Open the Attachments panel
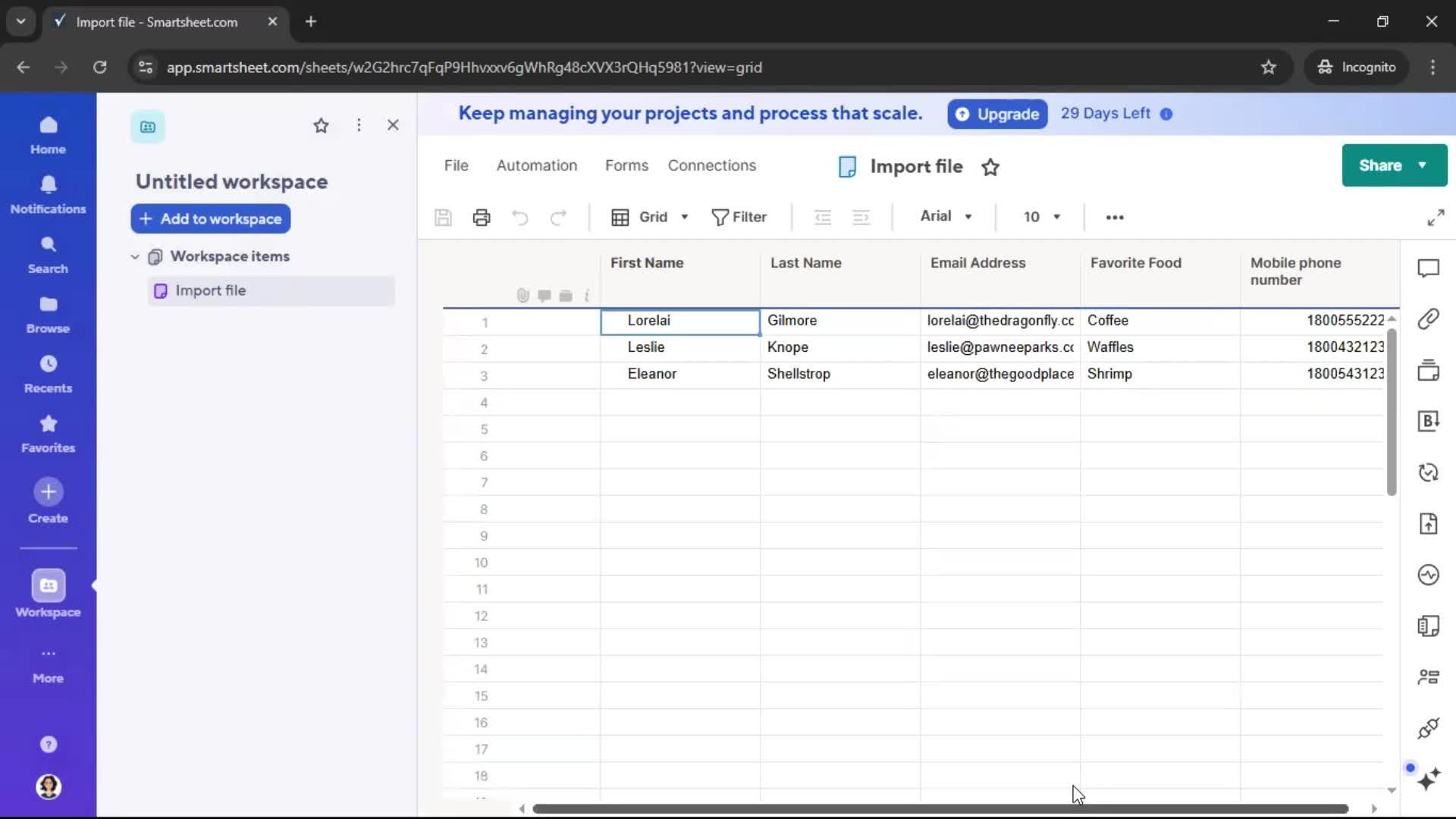The width and height of the screenshot is (1456, 819). coord(1429,319)
